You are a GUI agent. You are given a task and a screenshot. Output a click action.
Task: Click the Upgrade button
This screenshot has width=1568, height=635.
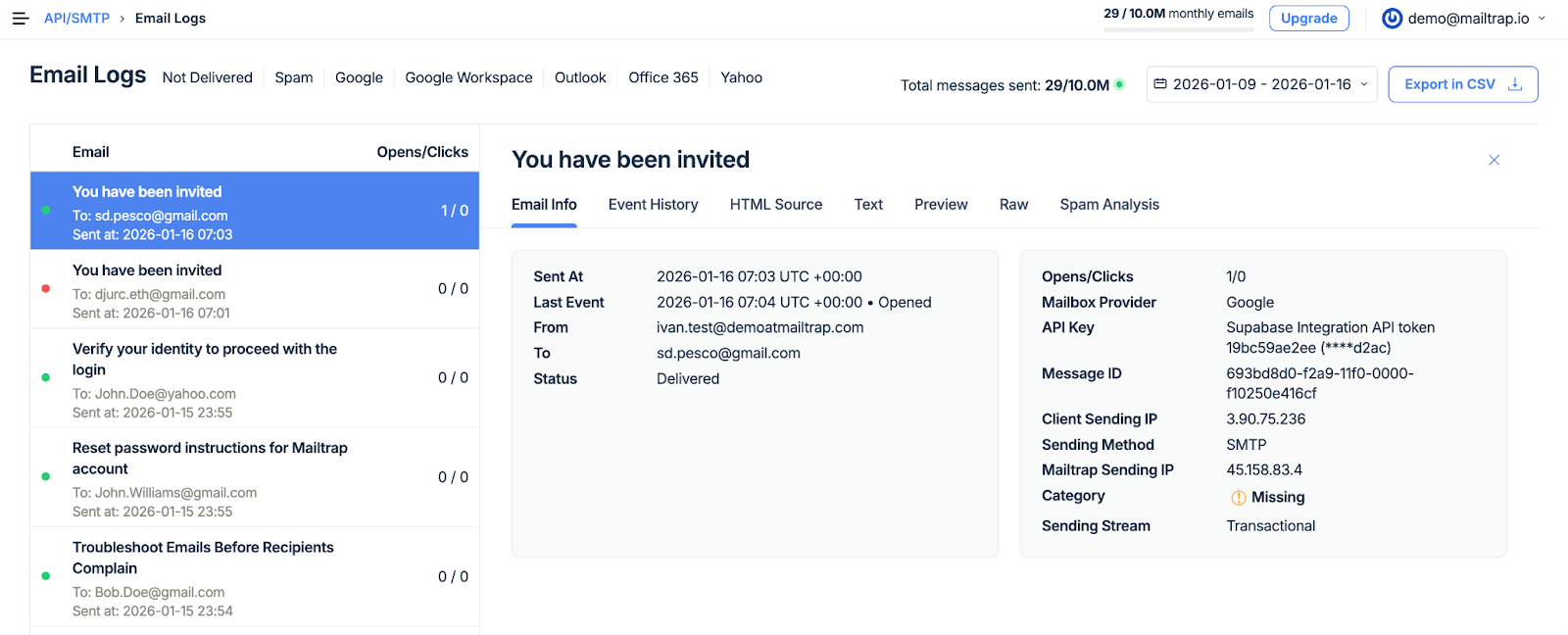pos(1308,19)
